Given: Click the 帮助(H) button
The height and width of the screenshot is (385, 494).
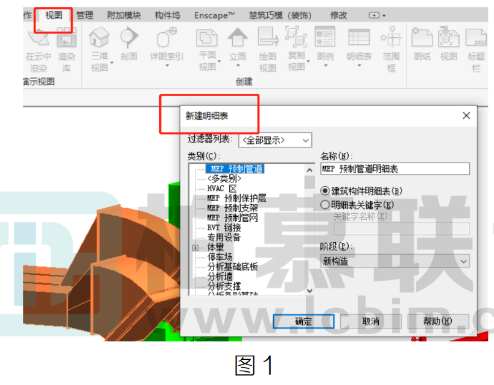Looking at the screenshot, I should [438, 321].
